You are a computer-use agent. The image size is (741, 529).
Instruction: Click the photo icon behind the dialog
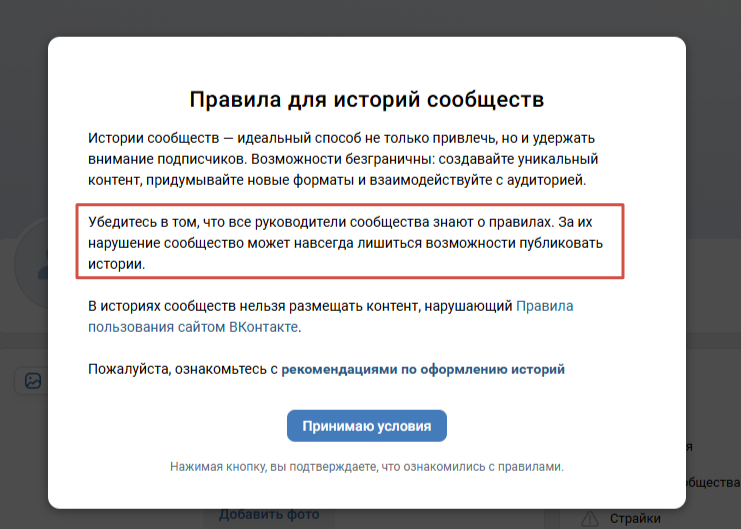pos(33,381)
